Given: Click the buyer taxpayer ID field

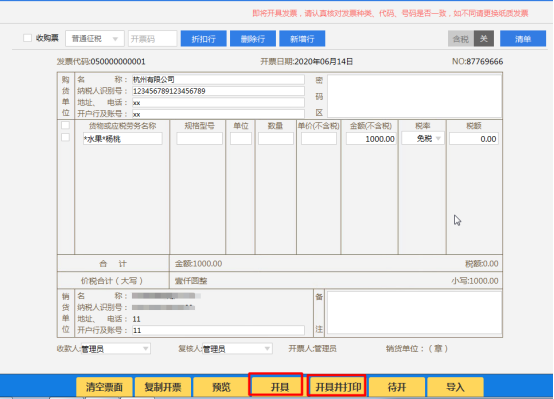Looking at the screenshot, I should point(218,91).
